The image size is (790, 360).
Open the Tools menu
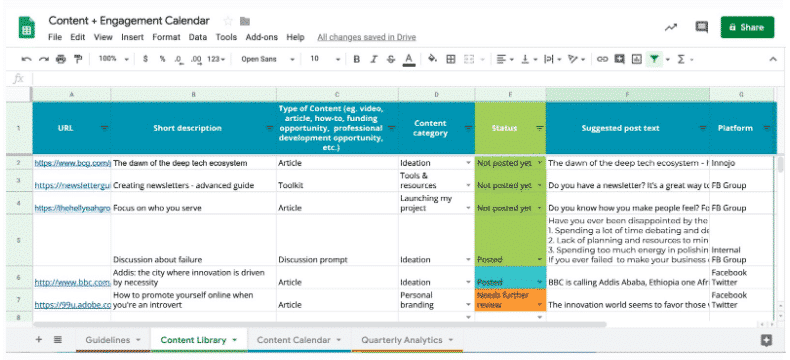pos(226,37)
